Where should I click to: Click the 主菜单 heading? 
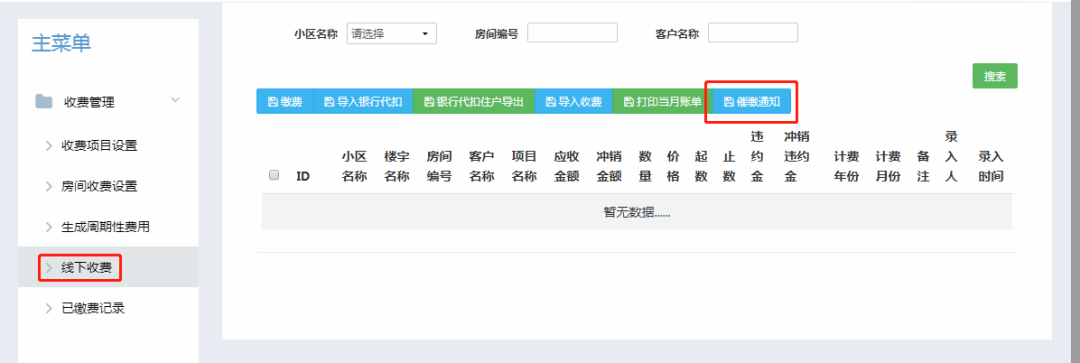[x=61, y=43]
